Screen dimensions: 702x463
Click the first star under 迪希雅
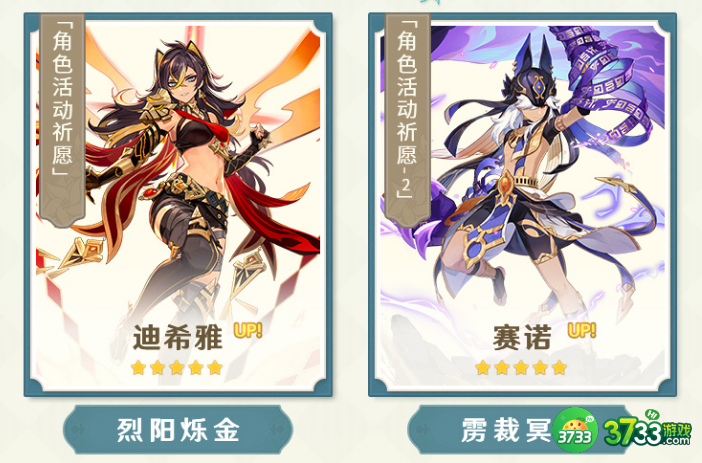pos(138,368)
